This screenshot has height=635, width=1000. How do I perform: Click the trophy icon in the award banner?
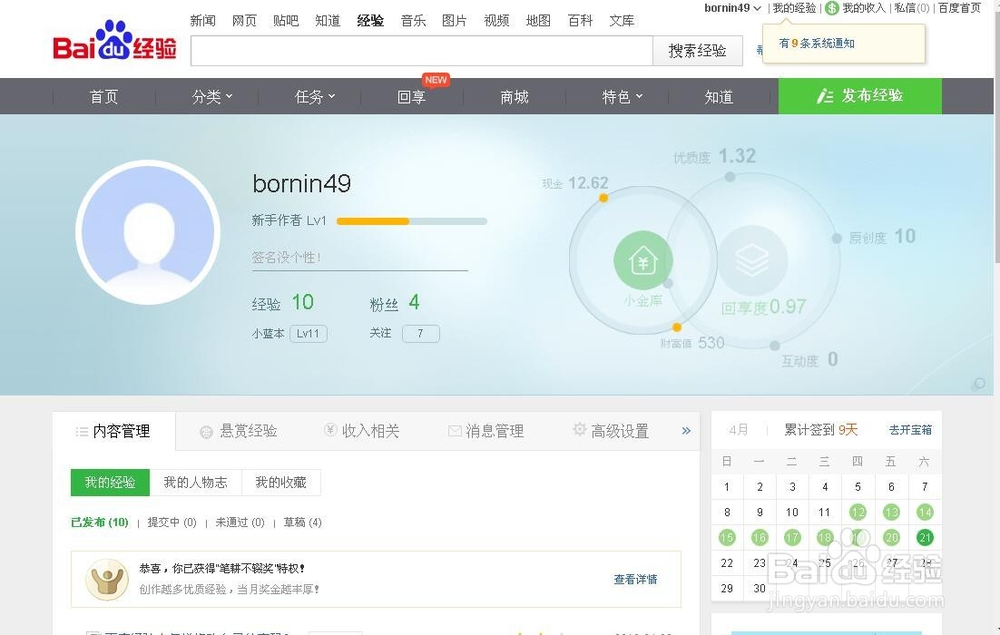point(108,577)
